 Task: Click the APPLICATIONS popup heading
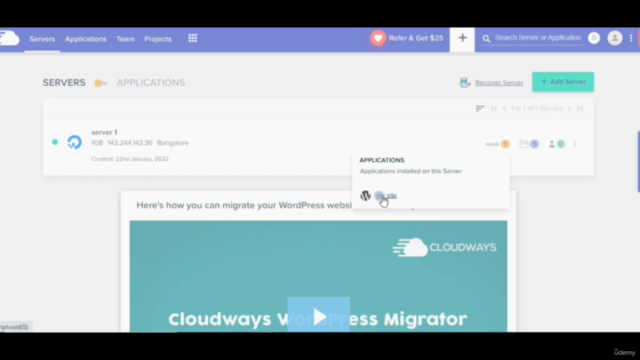(x=382, y=160)
